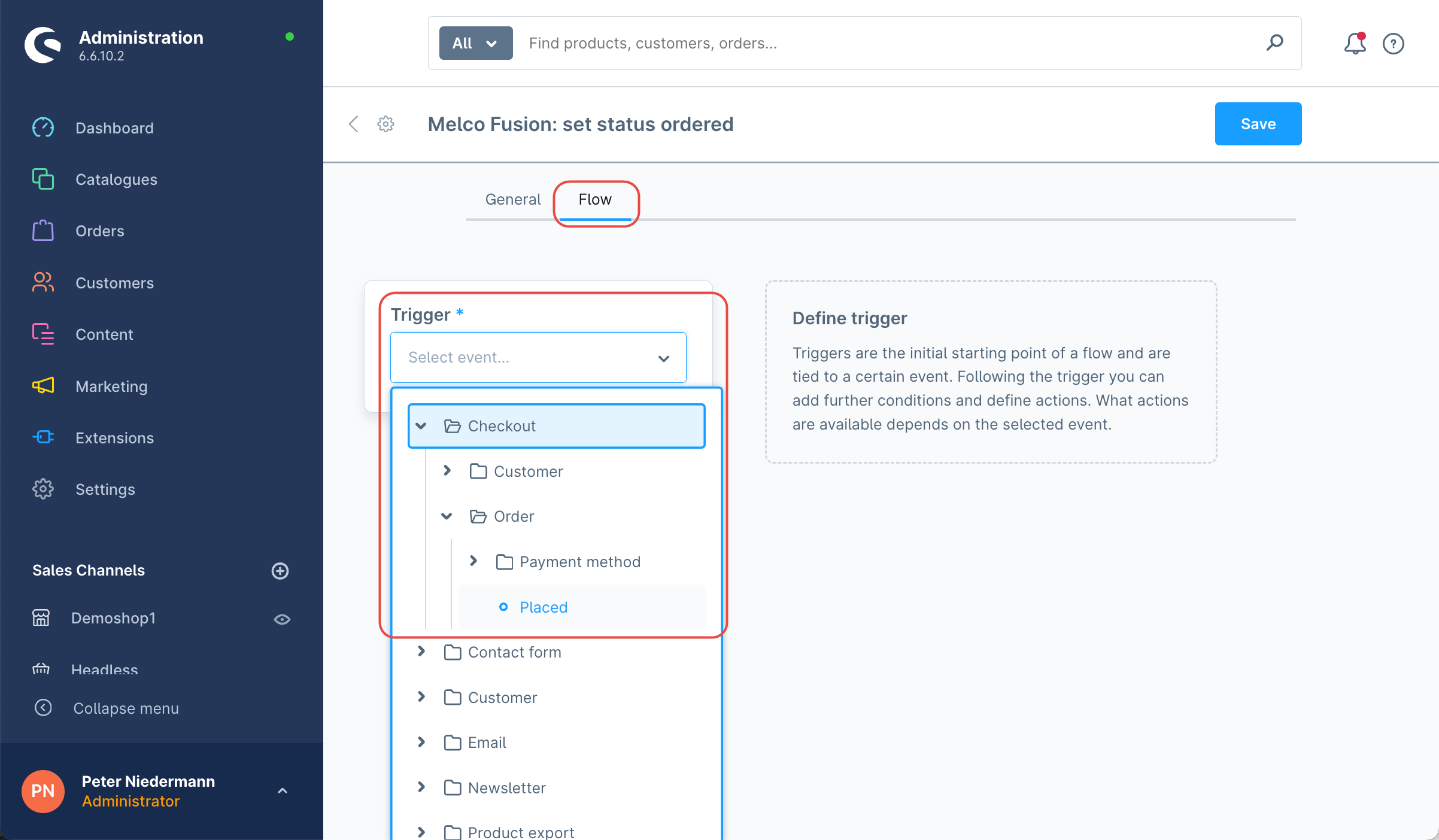
Task: Expand the Customer folder under Checkout
Action: (447, 471)
